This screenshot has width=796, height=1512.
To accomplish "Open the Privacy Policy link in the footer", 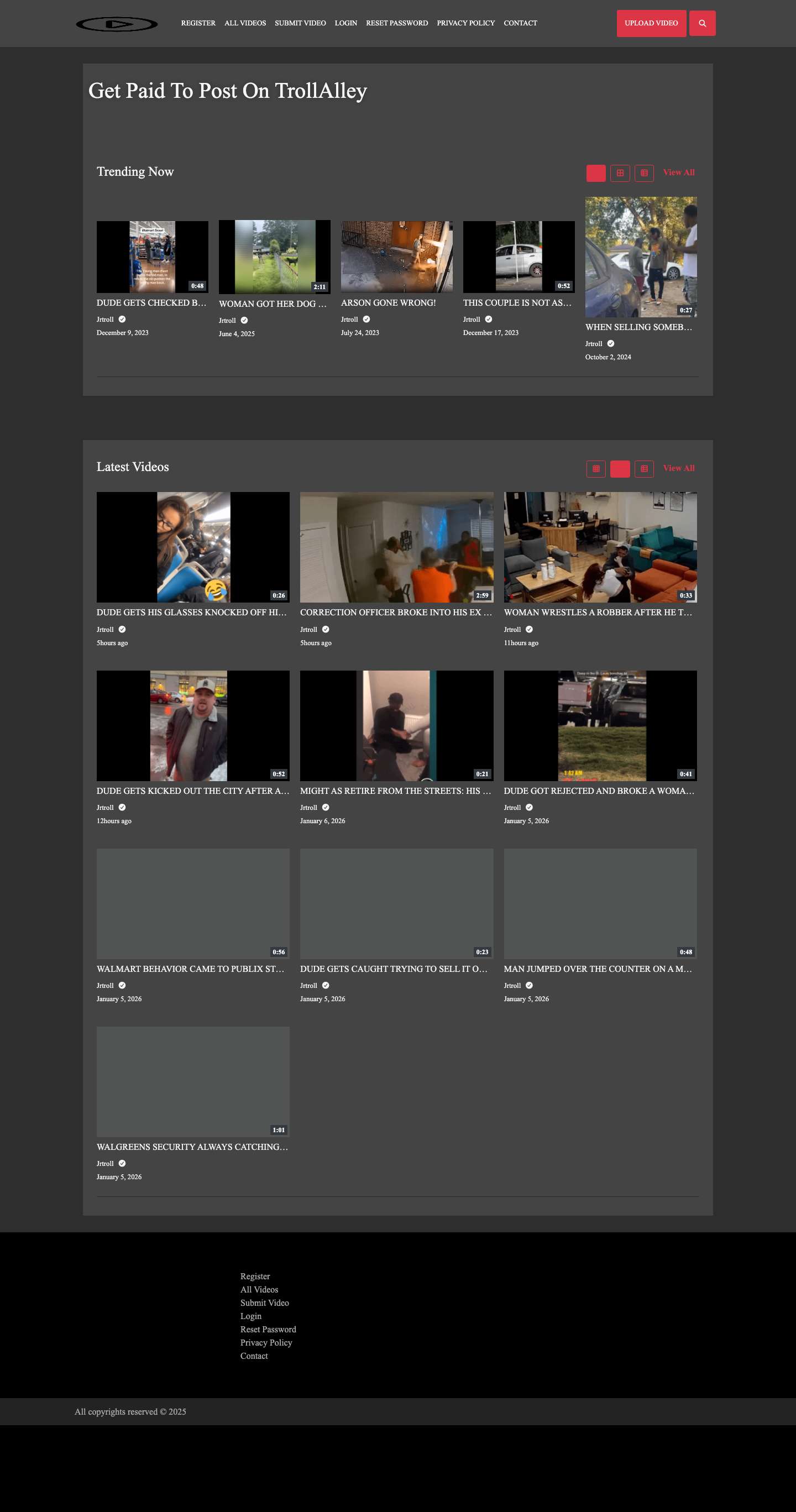I will point(266,1343).
